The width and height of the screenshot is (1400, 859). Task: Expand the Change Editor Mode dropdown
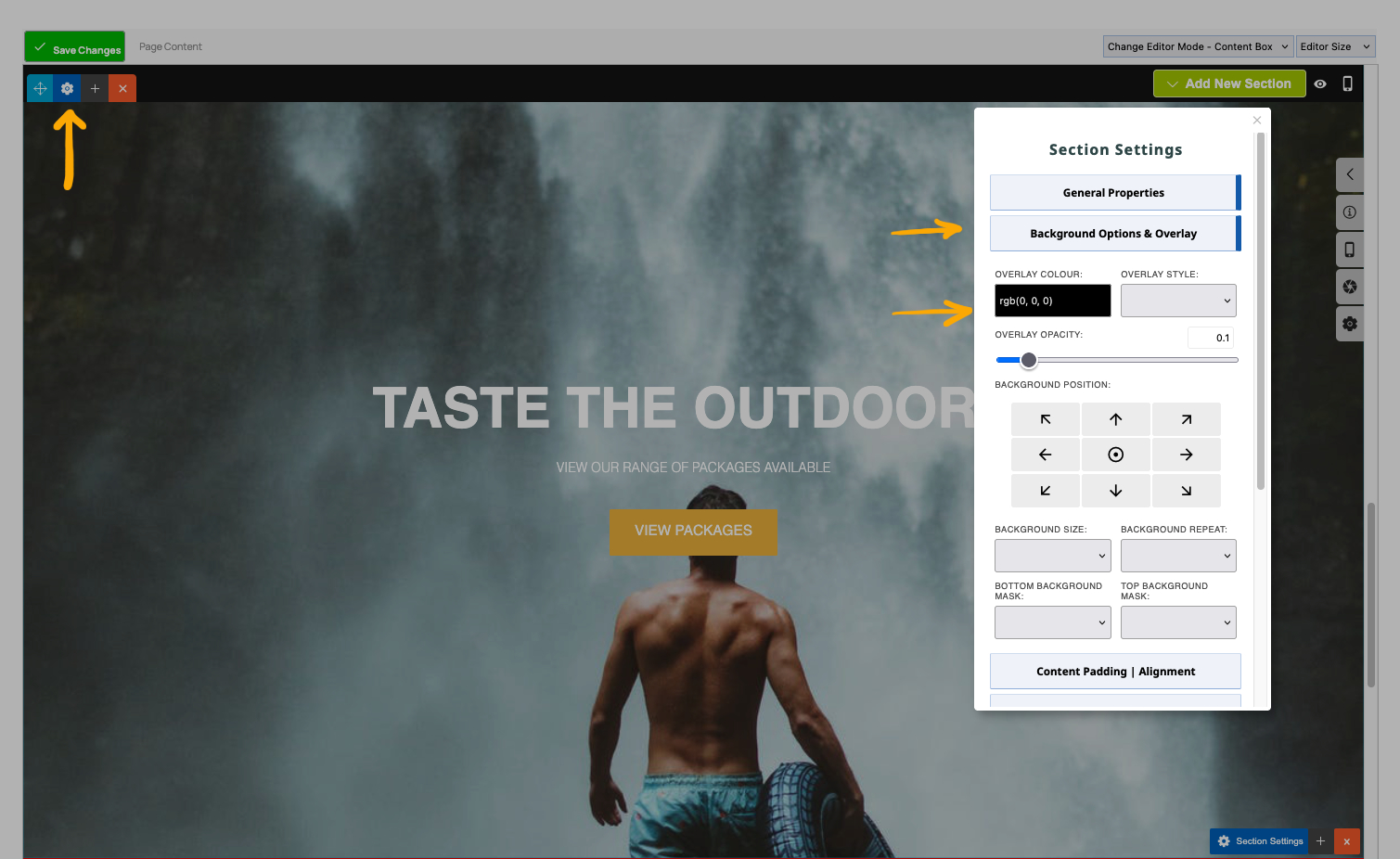coord(1197,46)
